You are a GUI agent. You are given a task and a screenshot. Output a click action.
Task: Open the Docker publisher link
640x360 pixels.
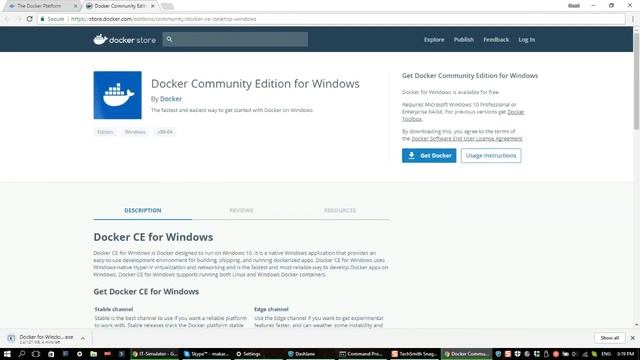[x=171, y=99]
